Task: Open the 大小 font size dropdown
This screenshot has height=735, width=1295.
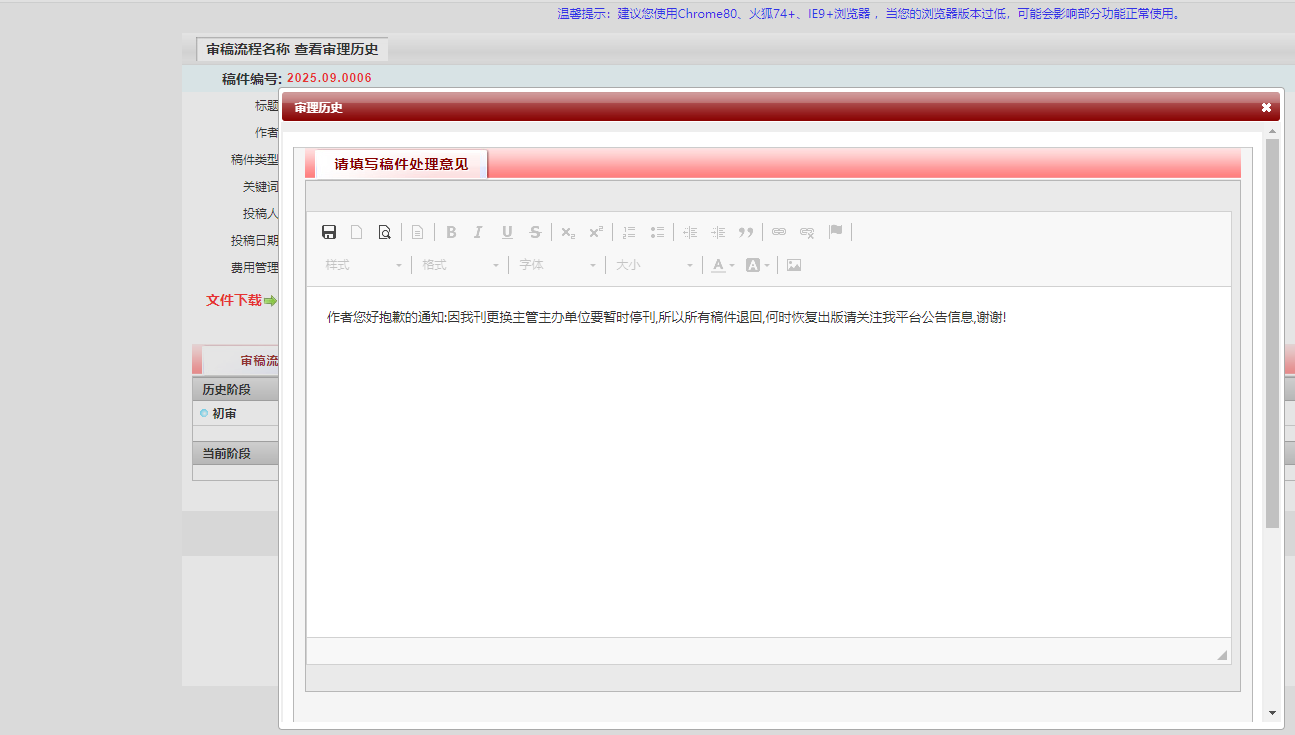Action: click(x=654, y=265)
